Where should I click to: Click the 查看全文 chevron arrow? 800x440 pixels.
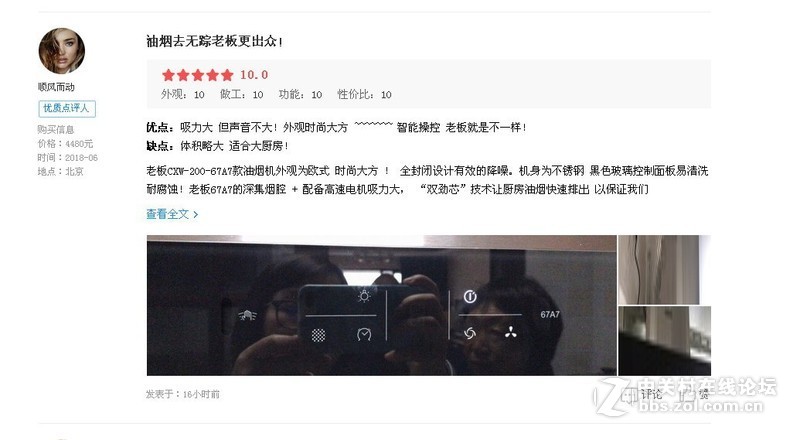click(x=195, y=214)
